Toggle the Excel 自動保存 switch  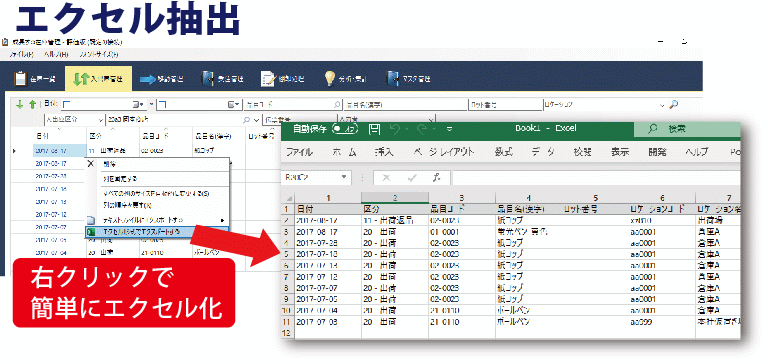(x=345, y=129)
